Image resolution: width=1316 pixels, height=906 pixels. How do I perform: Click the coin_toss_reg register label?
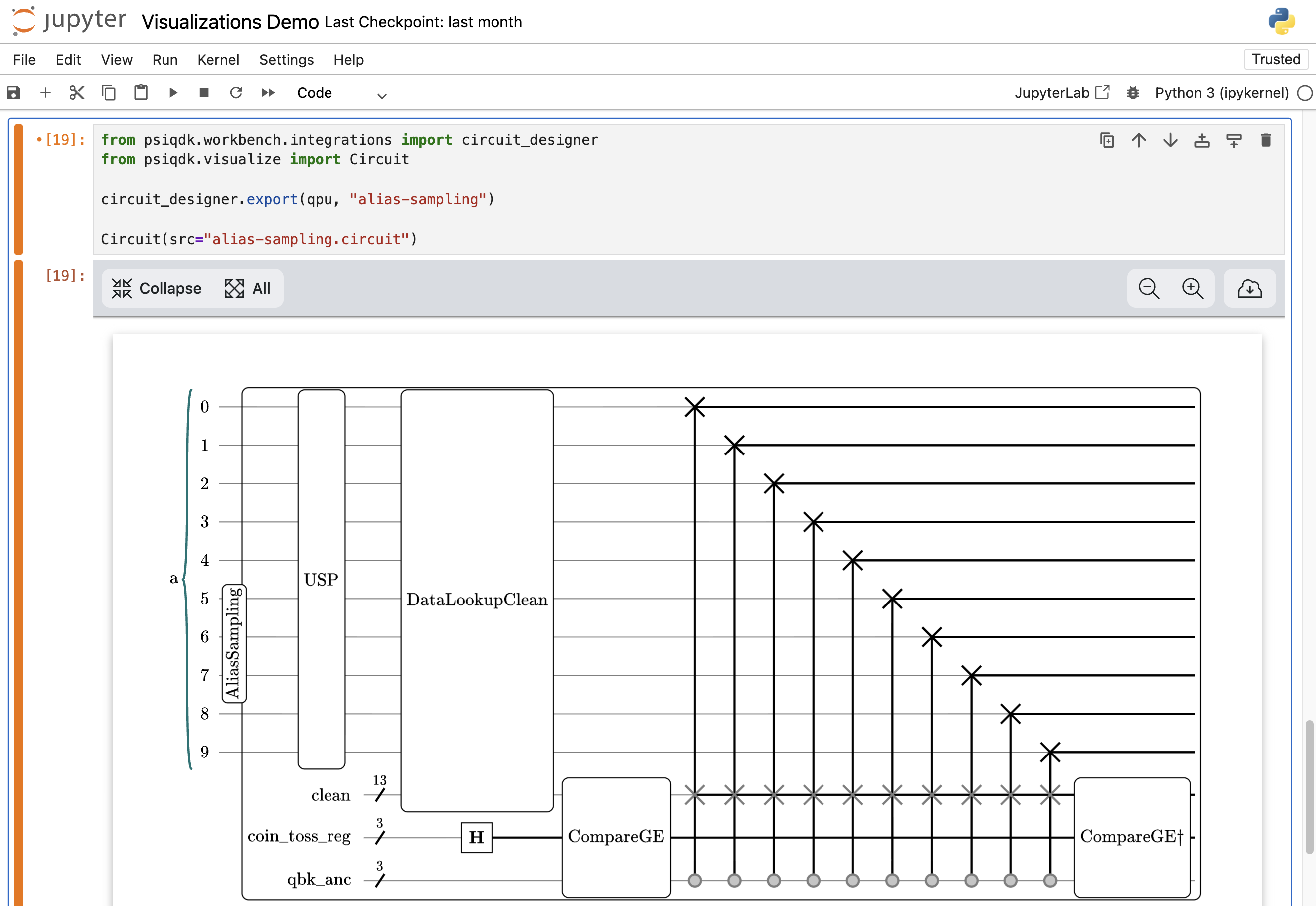[x=299, y=836]
